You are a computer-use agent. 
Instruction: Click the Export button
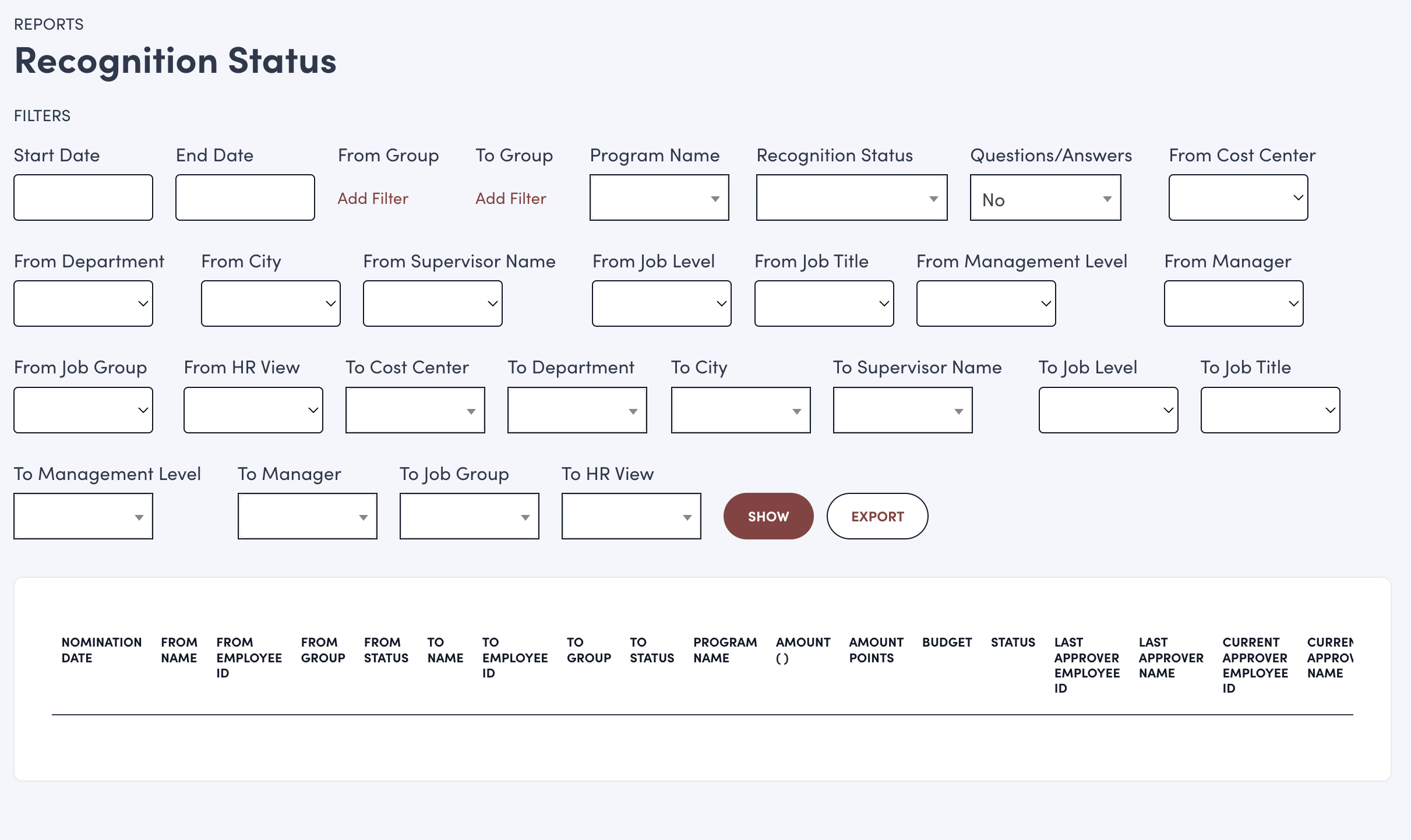[877, 516]
